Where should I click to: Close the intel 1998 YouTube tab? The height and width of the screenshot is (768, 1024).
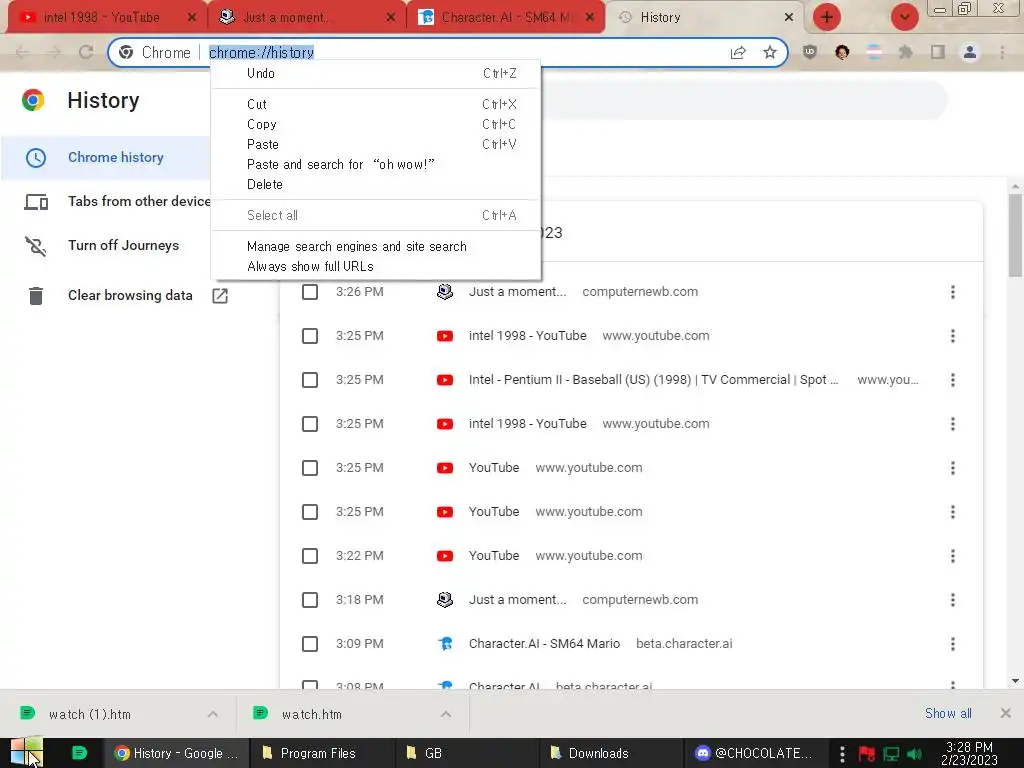point(191,18)
